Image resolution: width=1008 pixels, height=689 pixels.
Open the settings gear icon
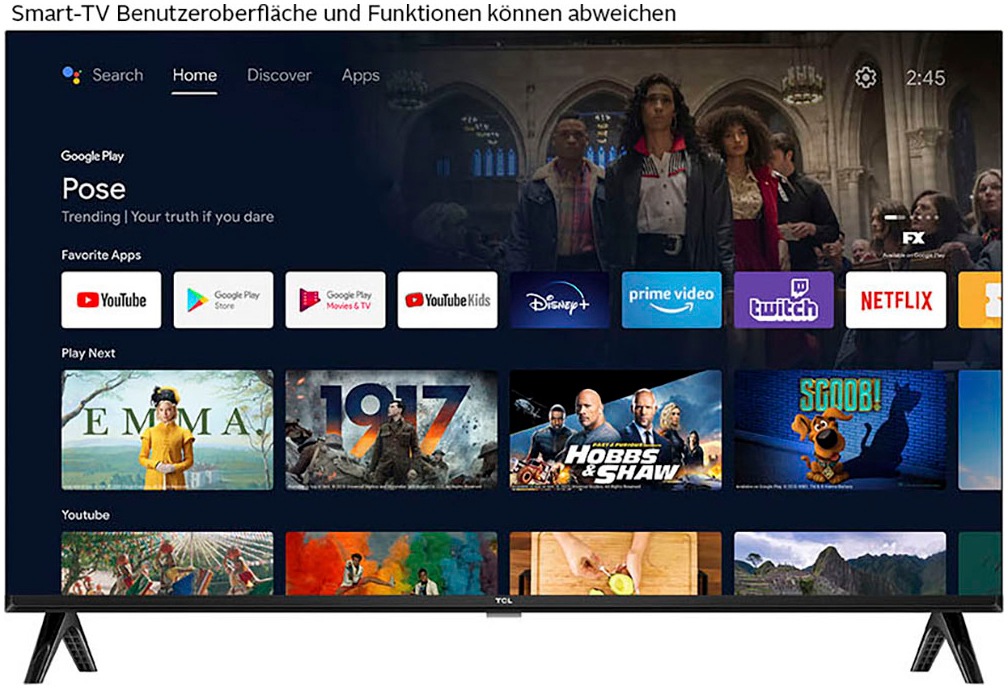[865, 77]
